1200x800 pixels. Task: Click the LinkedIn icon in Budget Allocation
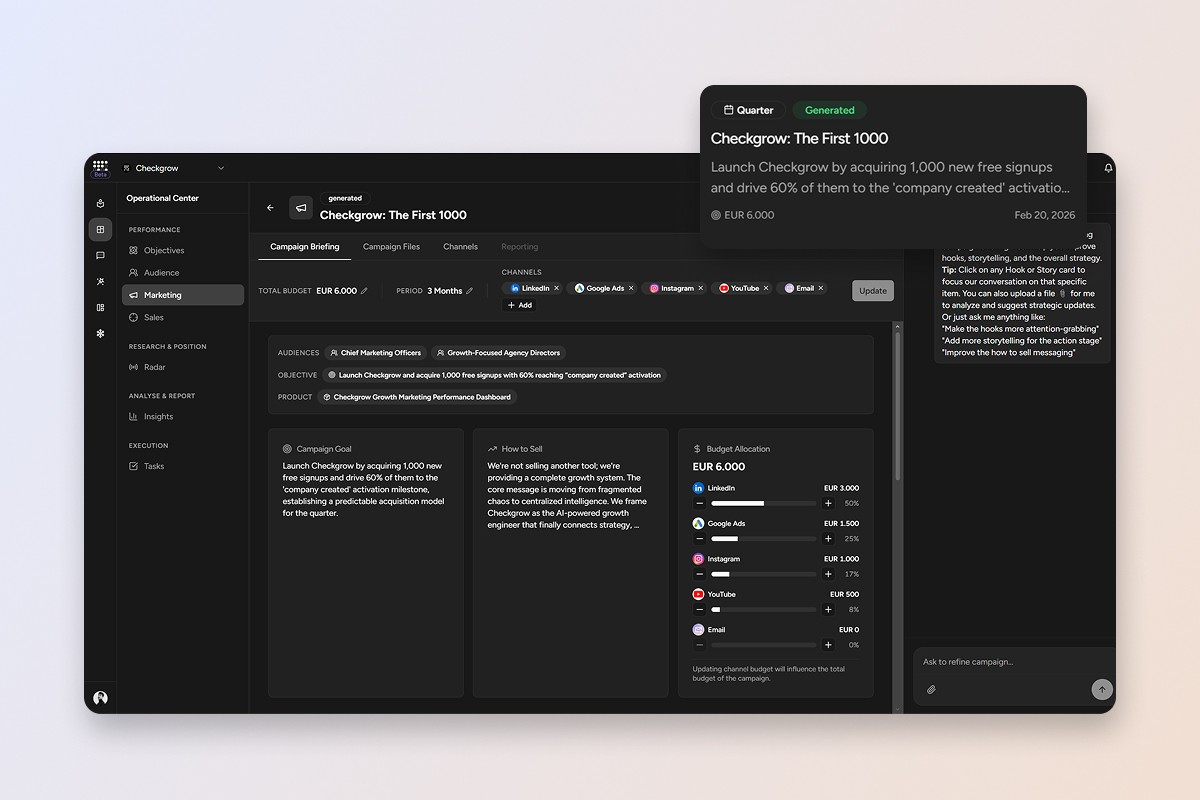click(698, 488)
